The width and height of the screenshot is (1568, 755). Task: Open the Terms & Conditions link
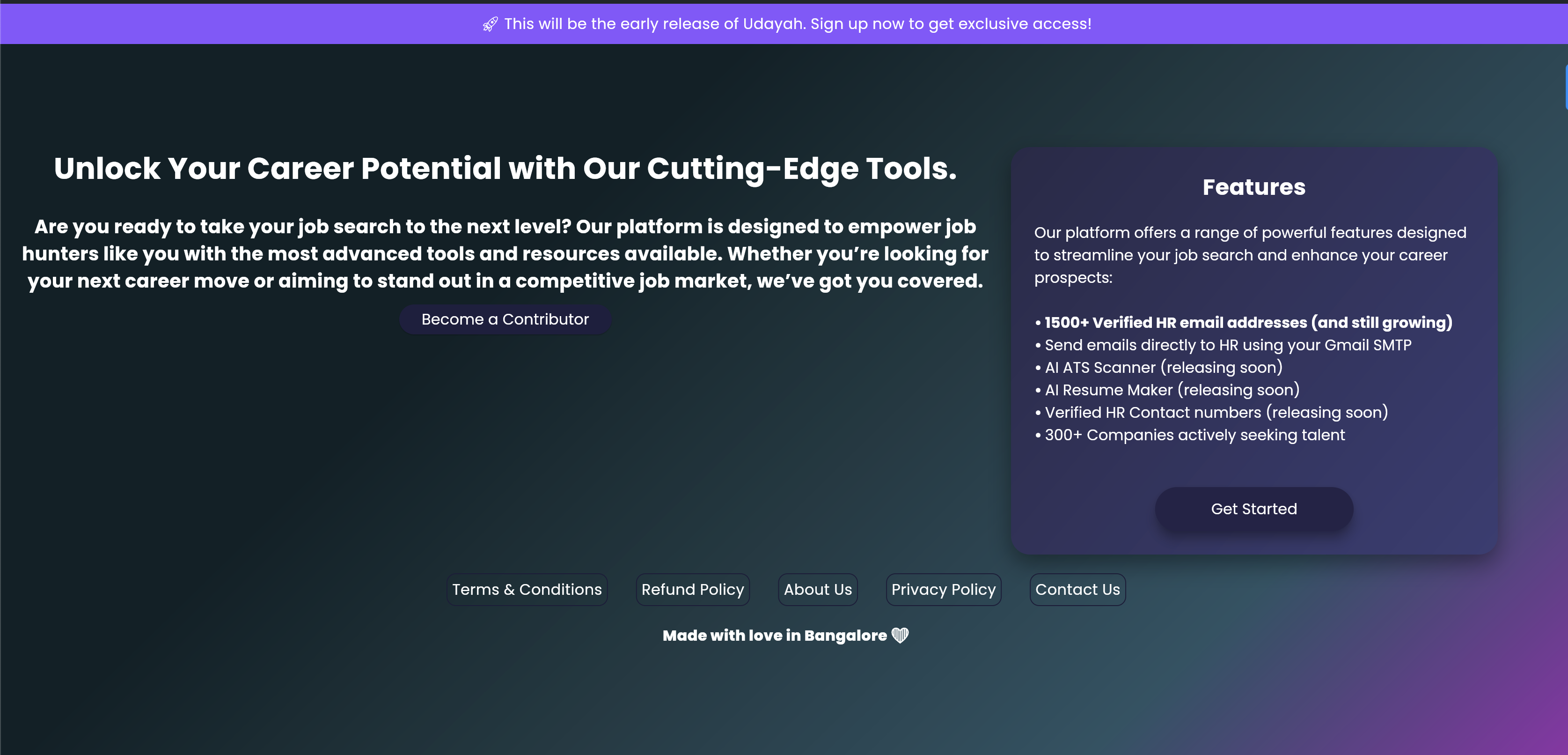527,589
